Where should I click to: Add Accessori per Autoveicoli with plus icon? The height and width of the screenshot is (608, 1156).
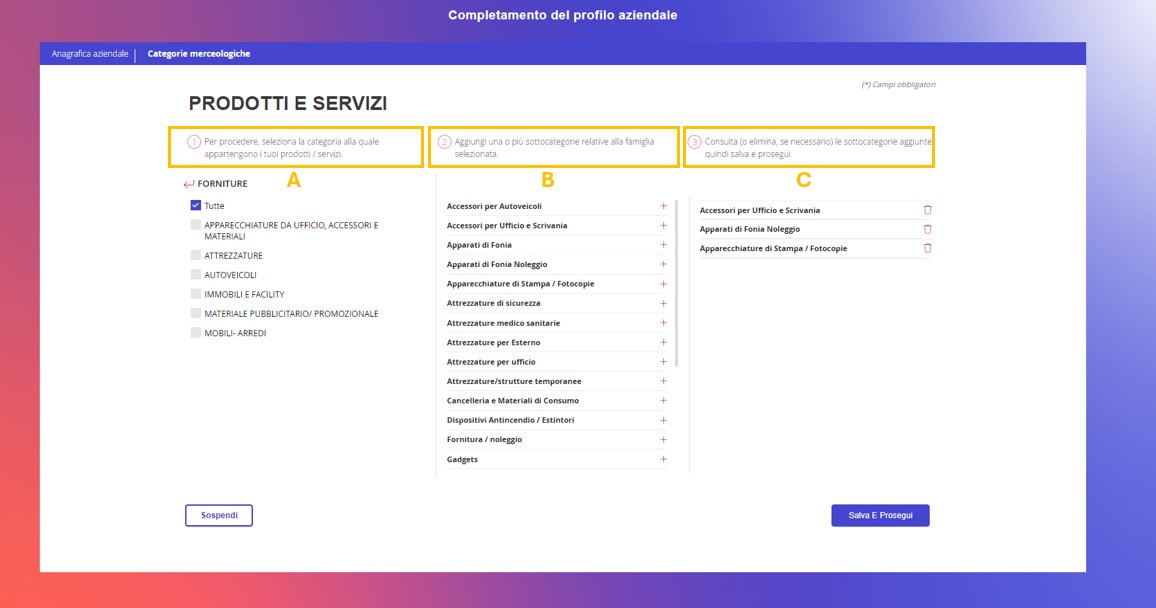click(x=664, y=206)
